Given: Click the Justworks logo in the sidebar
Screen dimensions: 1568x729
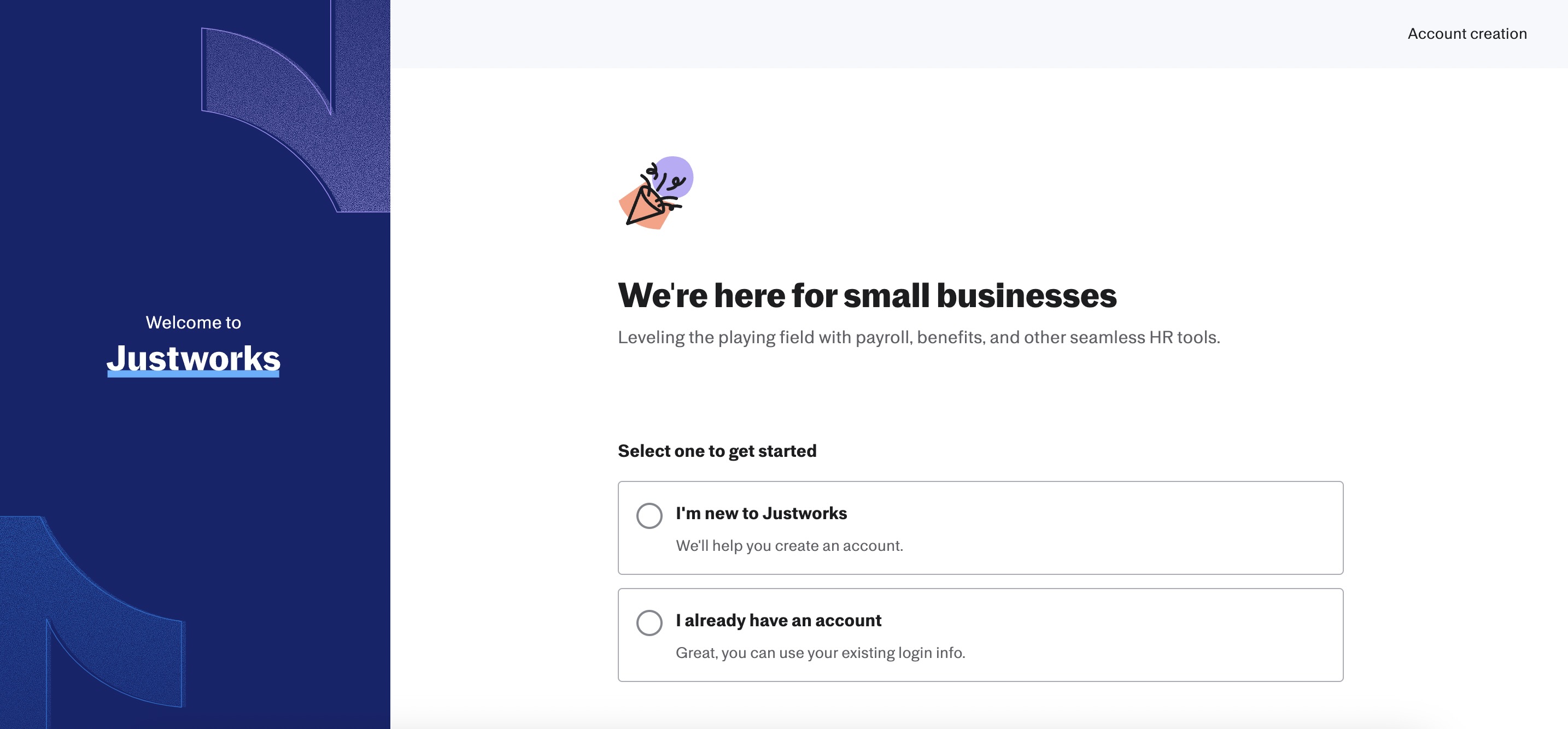Looking at the screenshot, I should [194, 357].
